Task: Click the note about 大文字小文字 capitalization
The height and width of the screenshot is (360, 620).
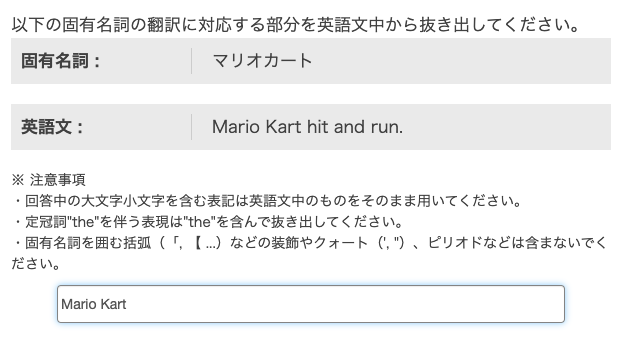Action: pyautogui.click(x=267, y=201)
